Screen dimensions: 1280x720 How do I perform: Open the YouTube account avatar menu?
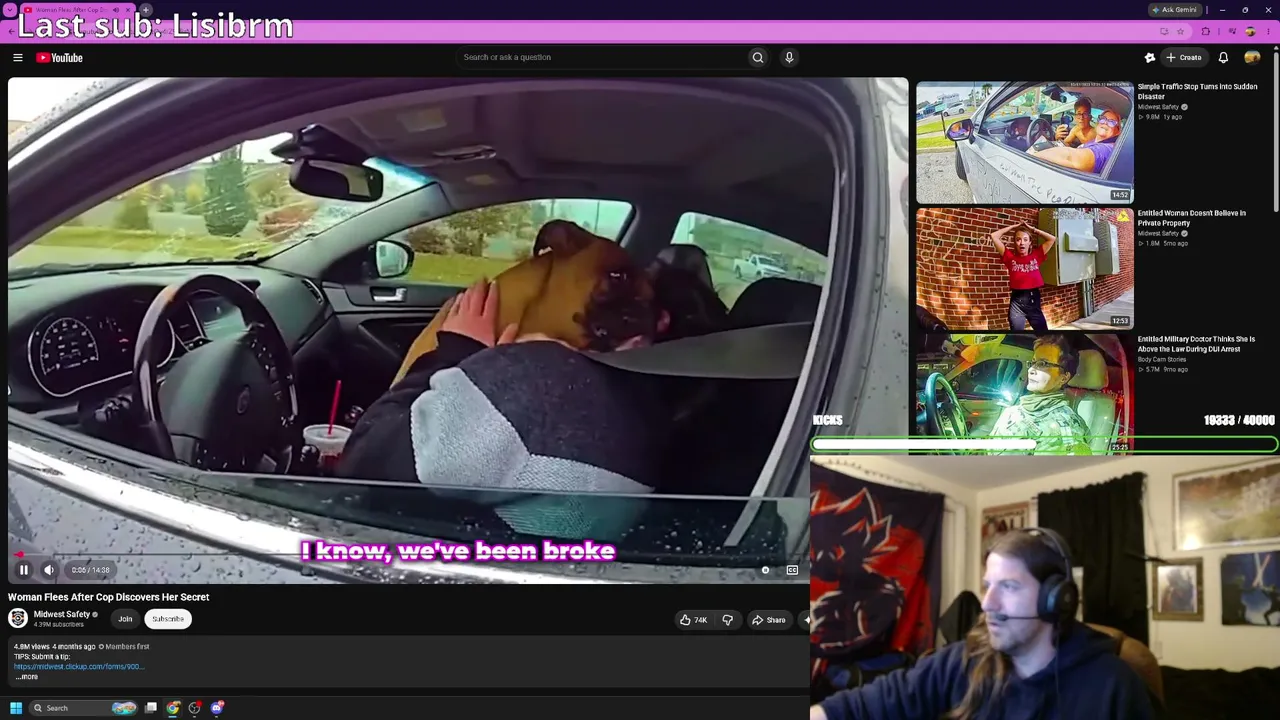(1252, 58)
